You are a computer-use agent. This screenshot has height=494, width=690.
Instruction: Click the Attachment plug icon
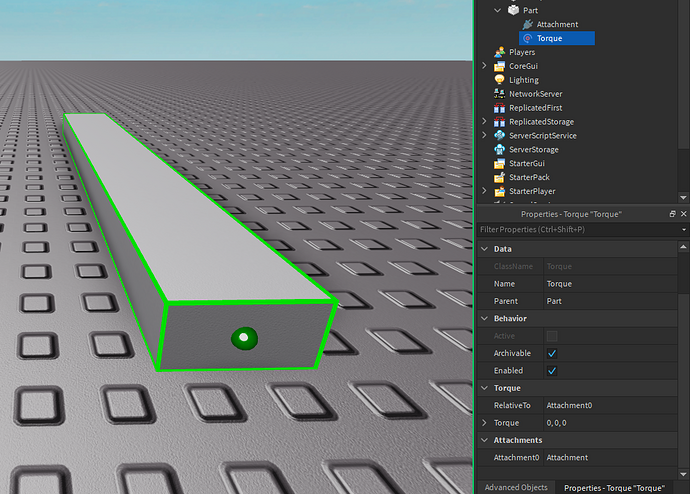click(x=527, y=24)
